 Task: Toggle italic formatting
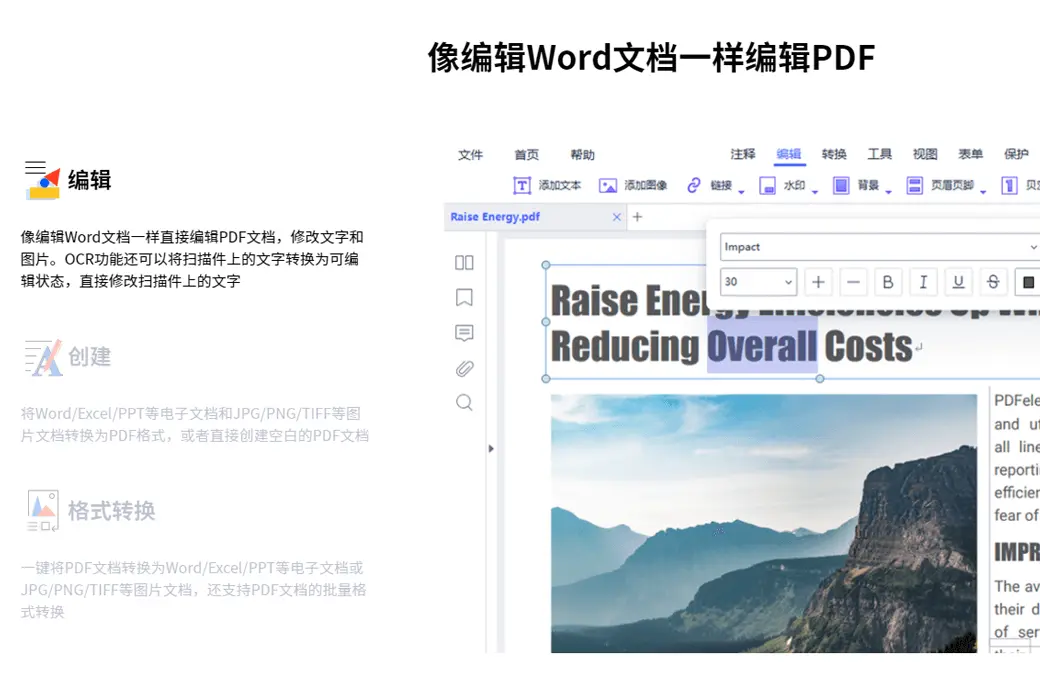(x=923, y=282)
